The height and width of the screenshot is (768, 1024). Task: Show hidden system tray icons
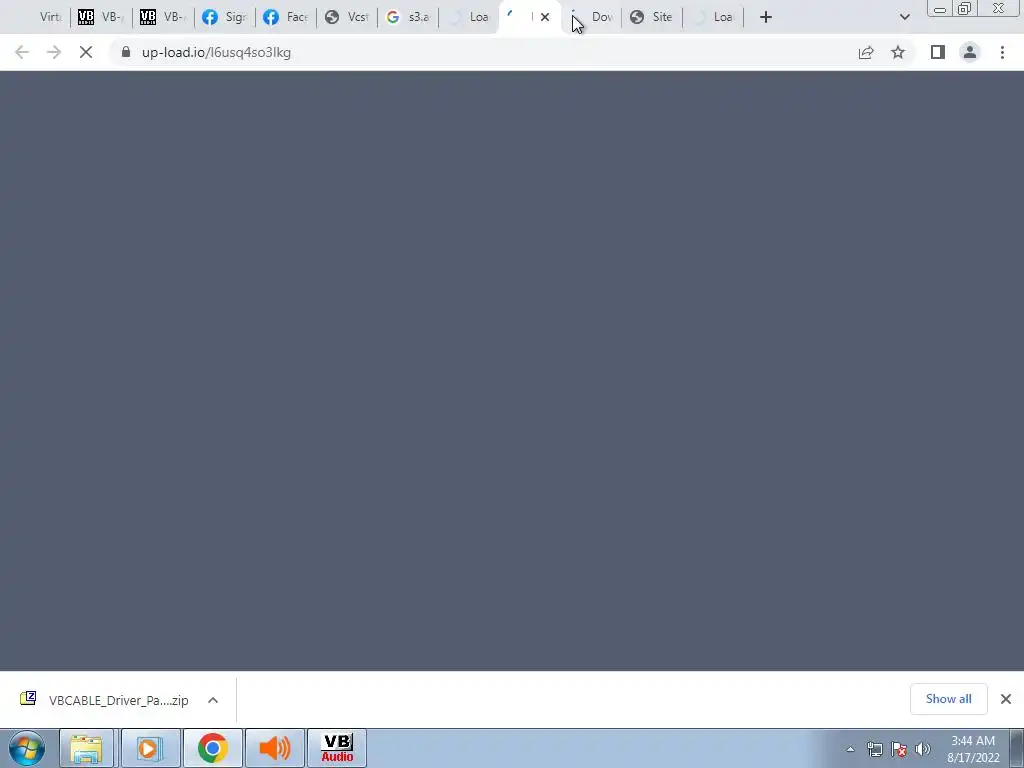850,749
